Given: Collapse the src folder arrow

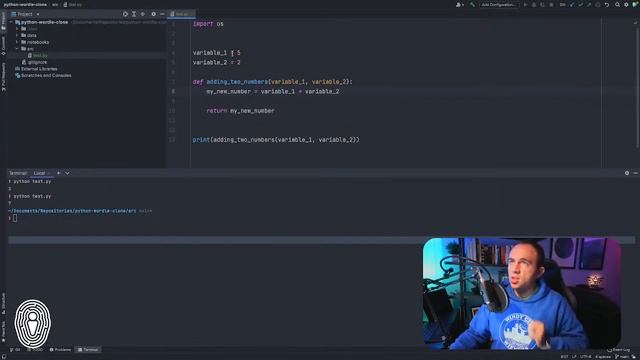Looking at the screenshot, I should [17, 49].
